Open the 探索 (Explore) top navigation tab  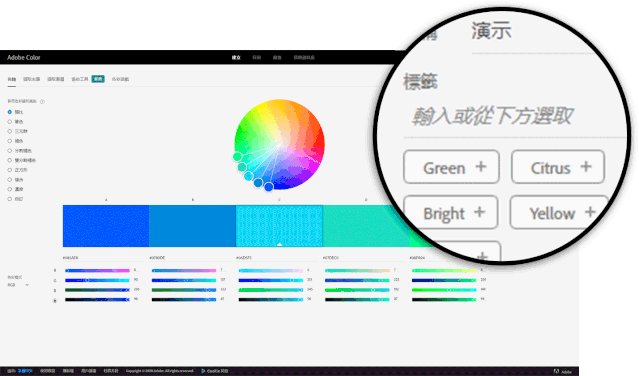tap(256, 57)
